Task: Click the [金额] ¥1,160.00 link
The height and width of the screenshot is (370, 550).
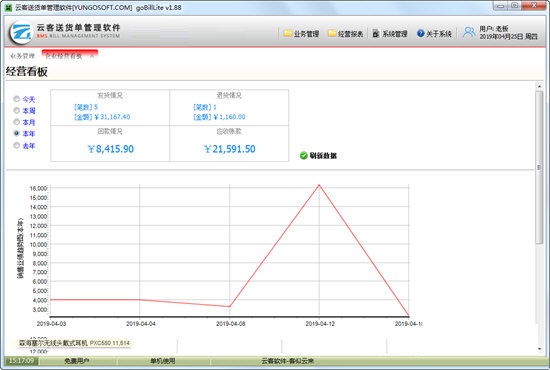Action: (219, 117)
